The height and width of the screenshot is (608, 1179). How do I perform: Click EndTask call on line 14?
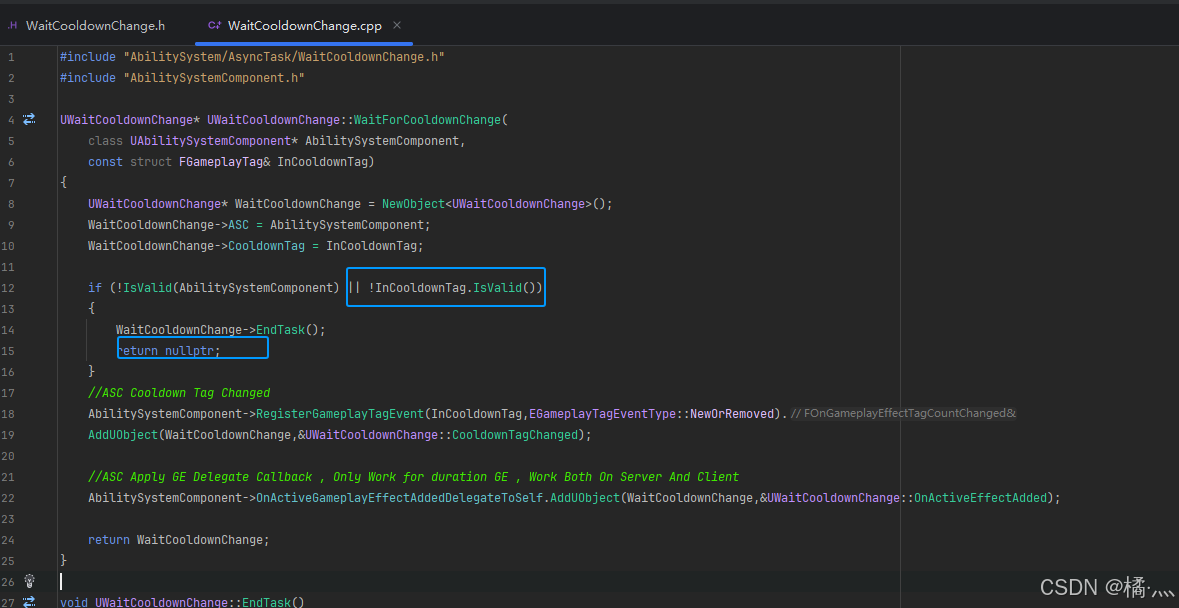point(280,329)
